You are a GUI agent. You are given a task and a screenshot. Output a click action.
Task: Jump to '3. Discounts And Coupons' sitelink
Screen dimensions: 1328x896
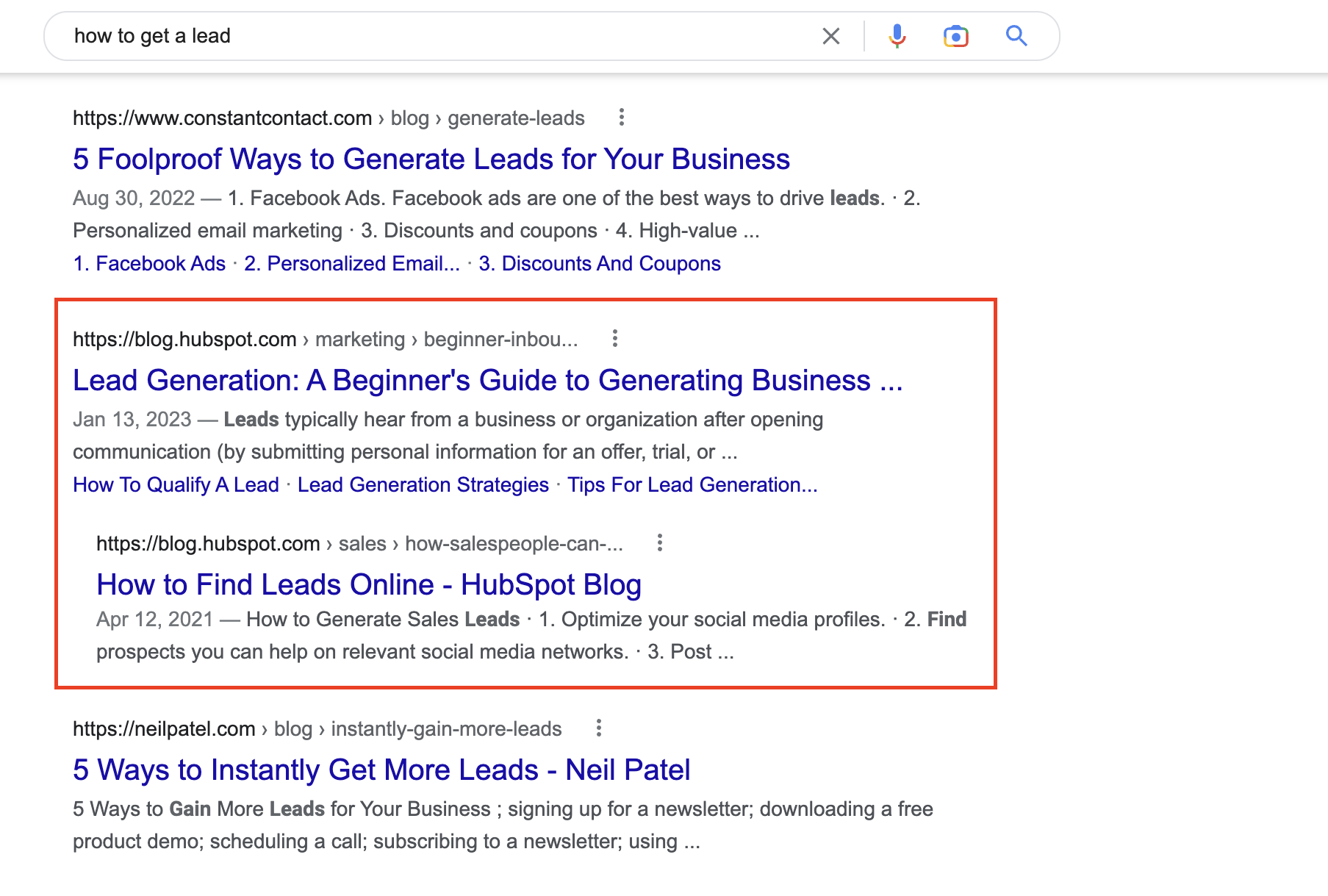(x=599, y=264)
